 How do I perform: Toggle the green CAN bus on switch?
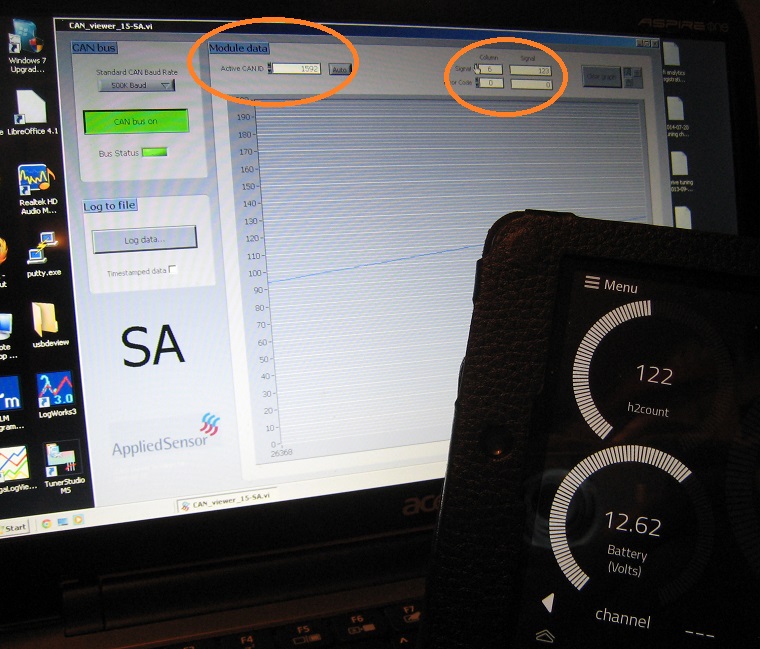tap(136, 121)
